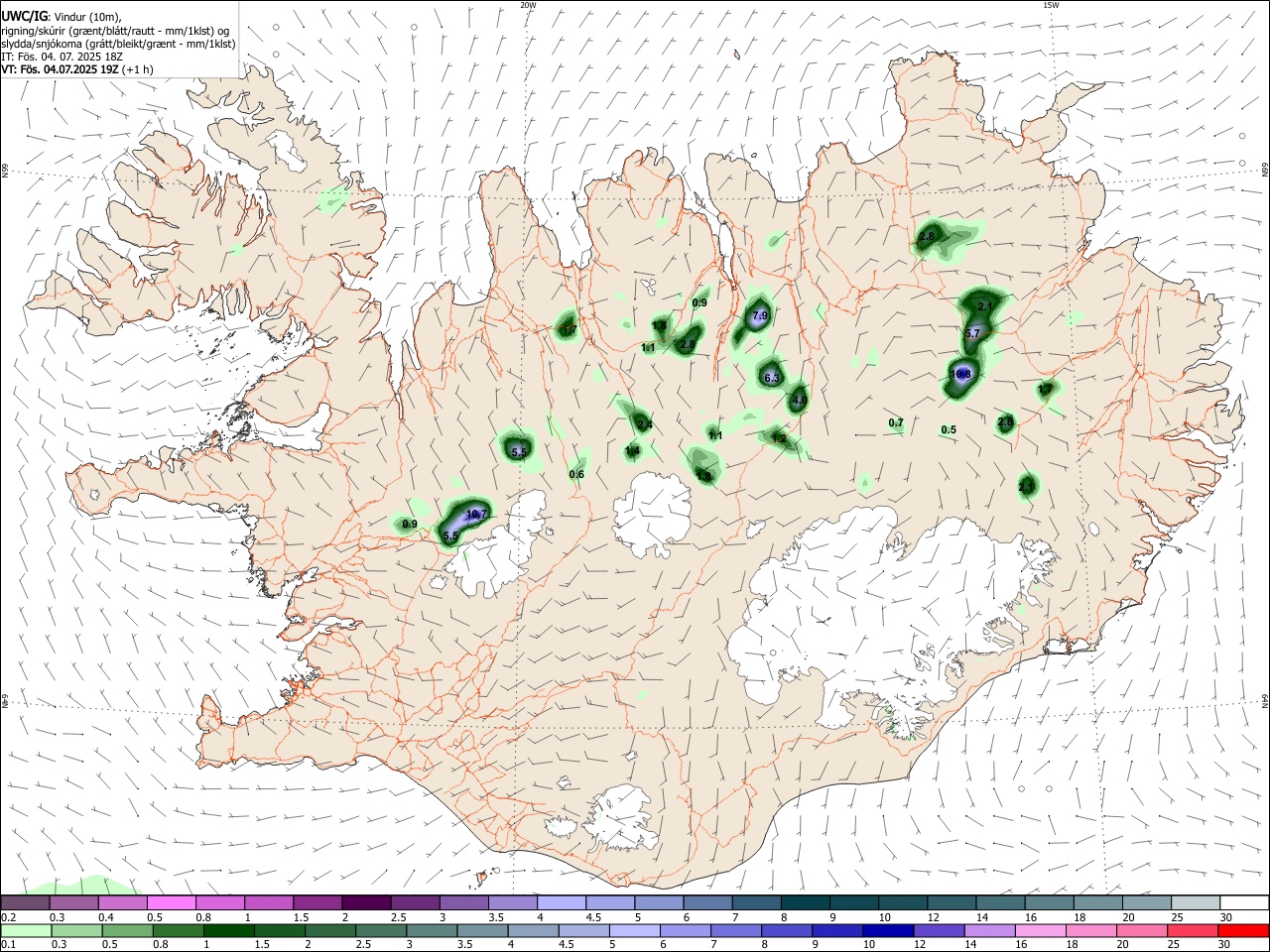Pick the lavender swatch labeled 14 in rain legend
Screen dimensions: 1270x952
pos(989,931)
